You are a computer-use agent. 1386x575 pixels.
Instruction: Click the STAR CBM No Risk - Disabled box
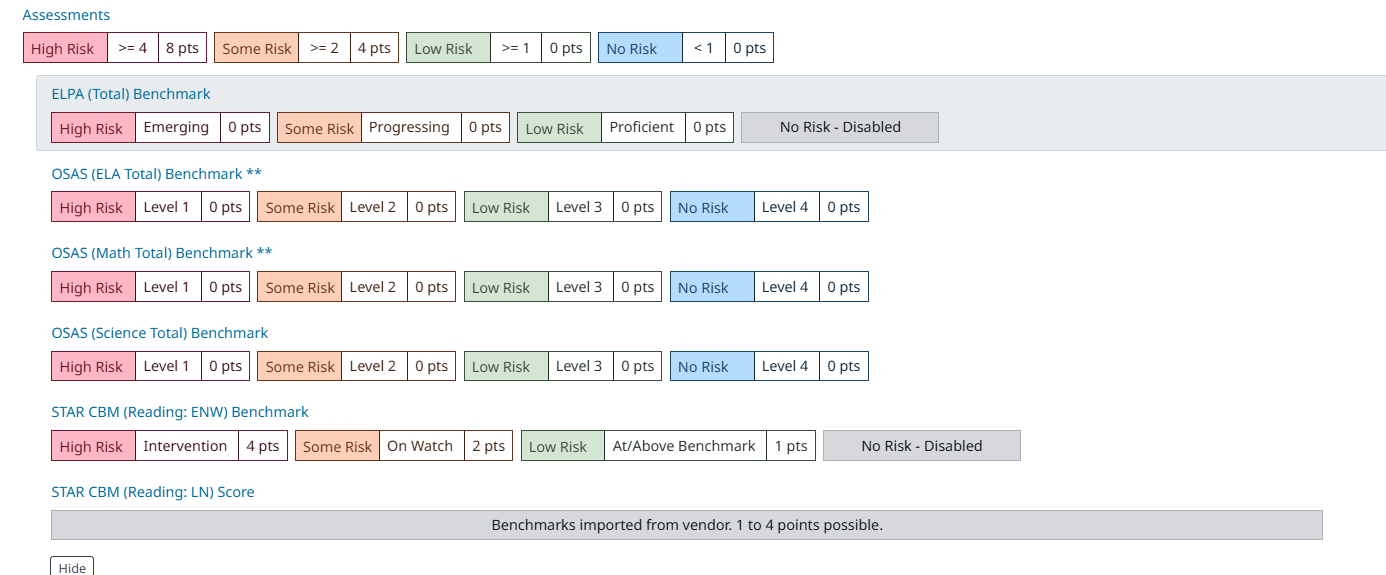click(x=922, y=446)
